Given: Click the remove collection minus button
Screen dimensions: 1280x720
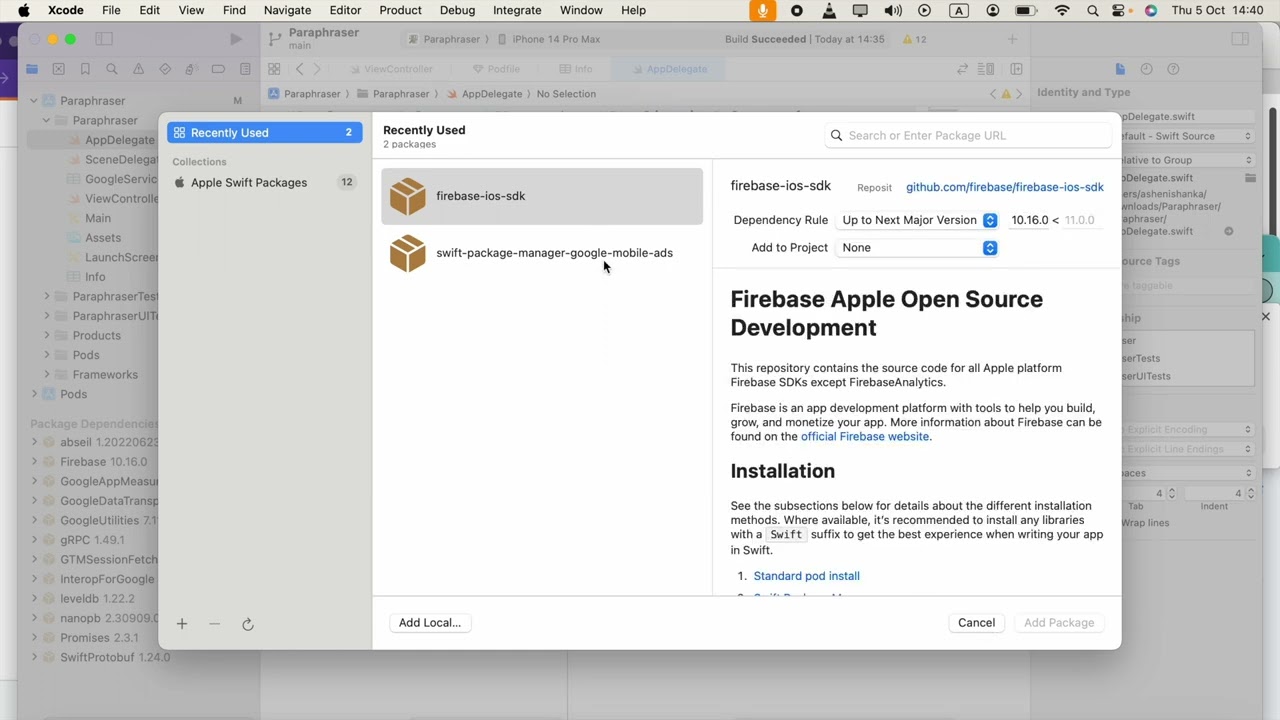Looking at the screenshot, I should tap(214, 624).
